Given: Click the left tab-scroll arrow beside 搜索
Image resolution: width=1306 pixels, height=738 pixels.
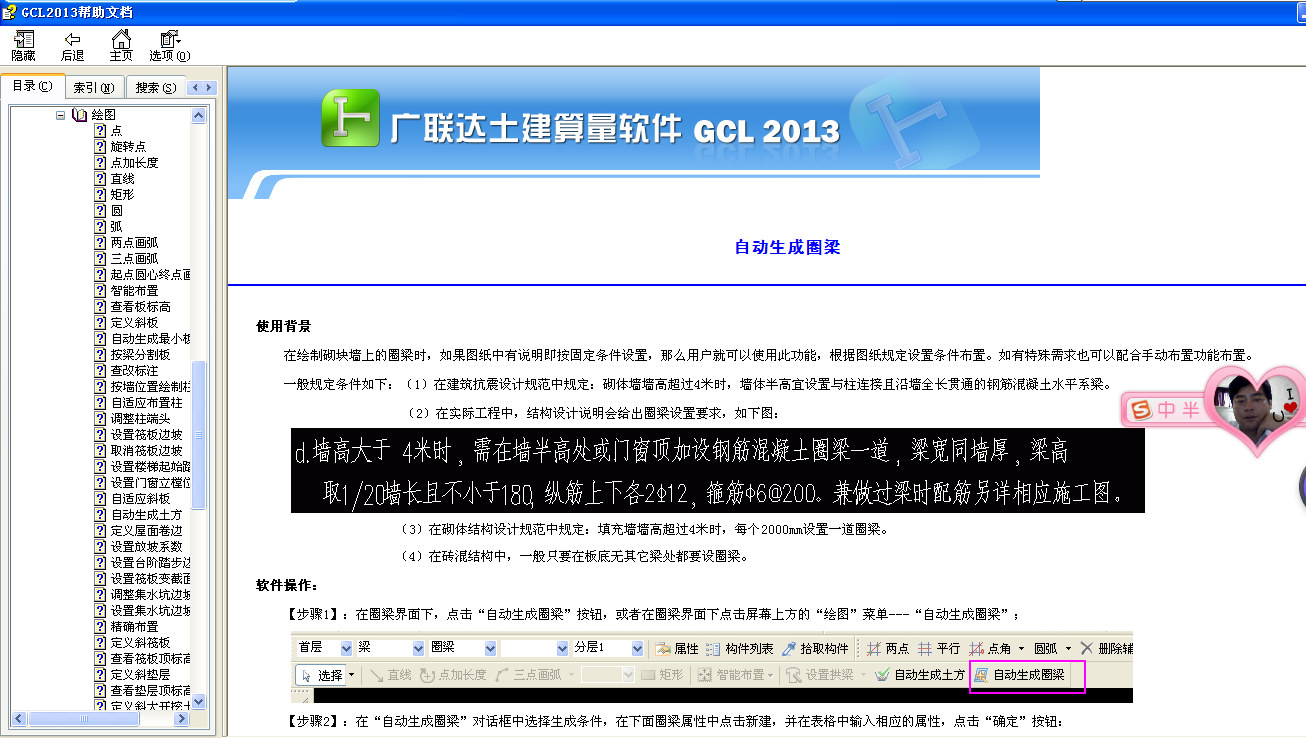Looking at the screenshot, I should (195, 87).
